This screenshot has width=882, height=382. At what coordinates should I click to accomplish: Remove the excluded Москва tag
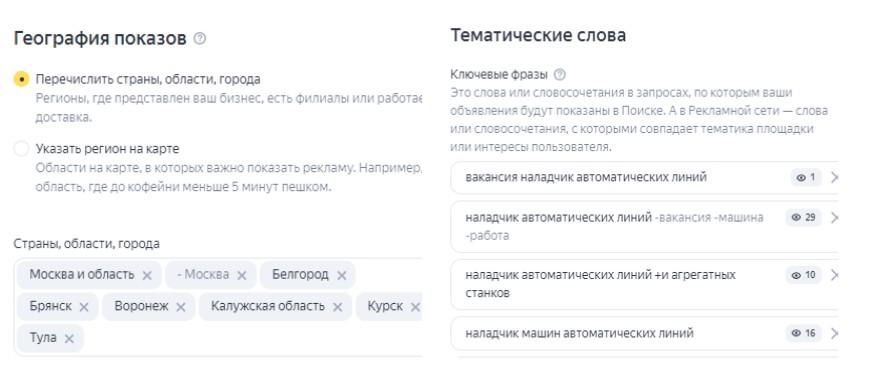click(242, 275)
